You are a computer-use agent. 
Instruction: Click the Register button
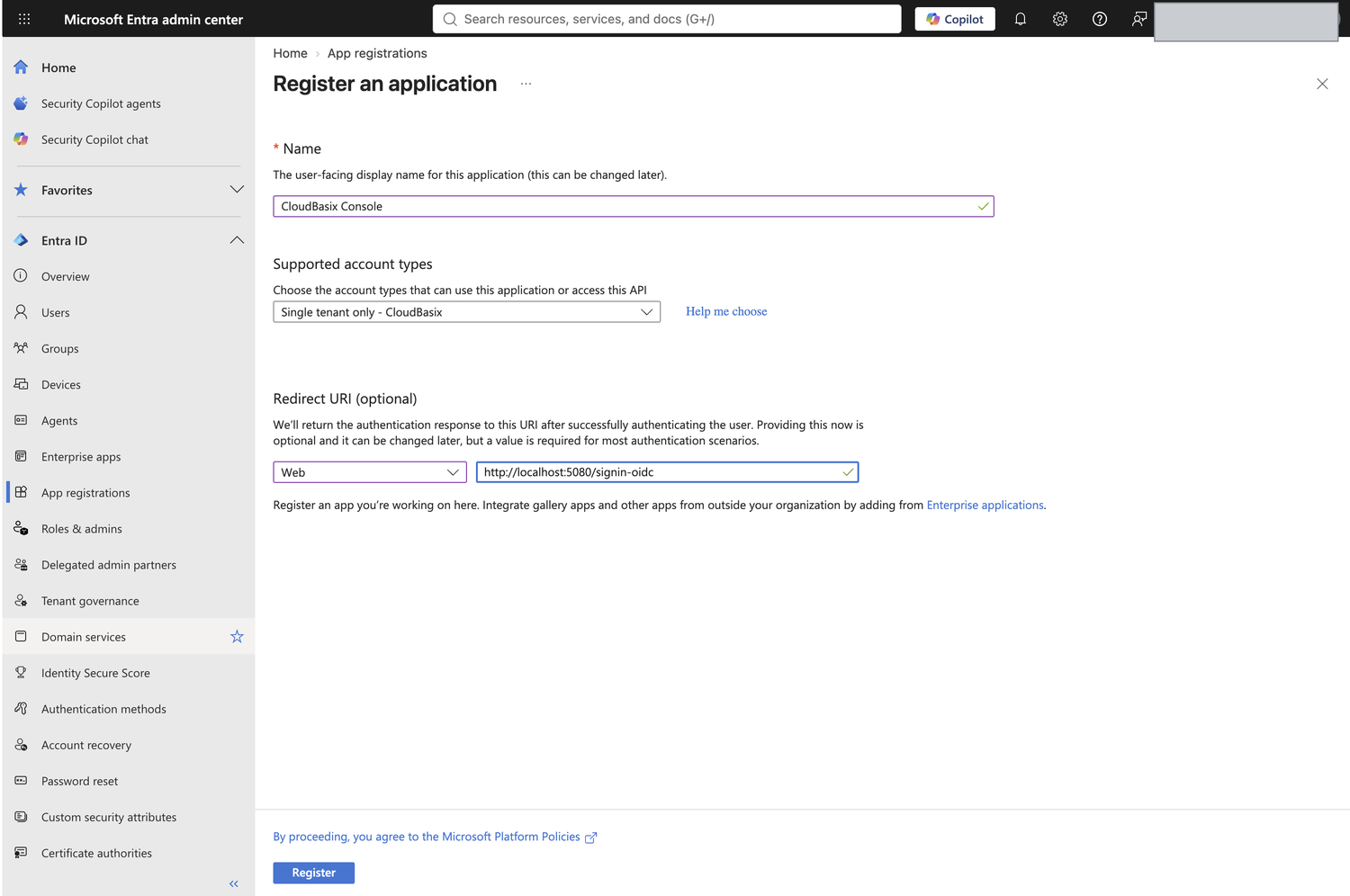[x=313, y=873]
